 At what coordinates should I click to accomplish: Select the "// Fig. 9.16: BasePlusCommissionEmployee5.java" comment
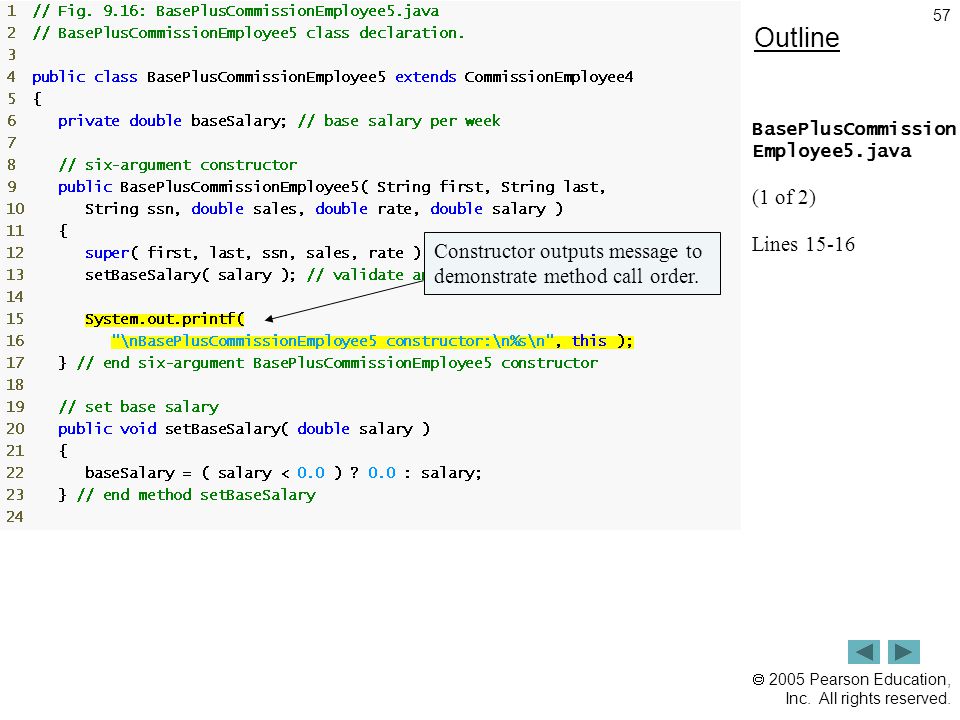[236, 11]
